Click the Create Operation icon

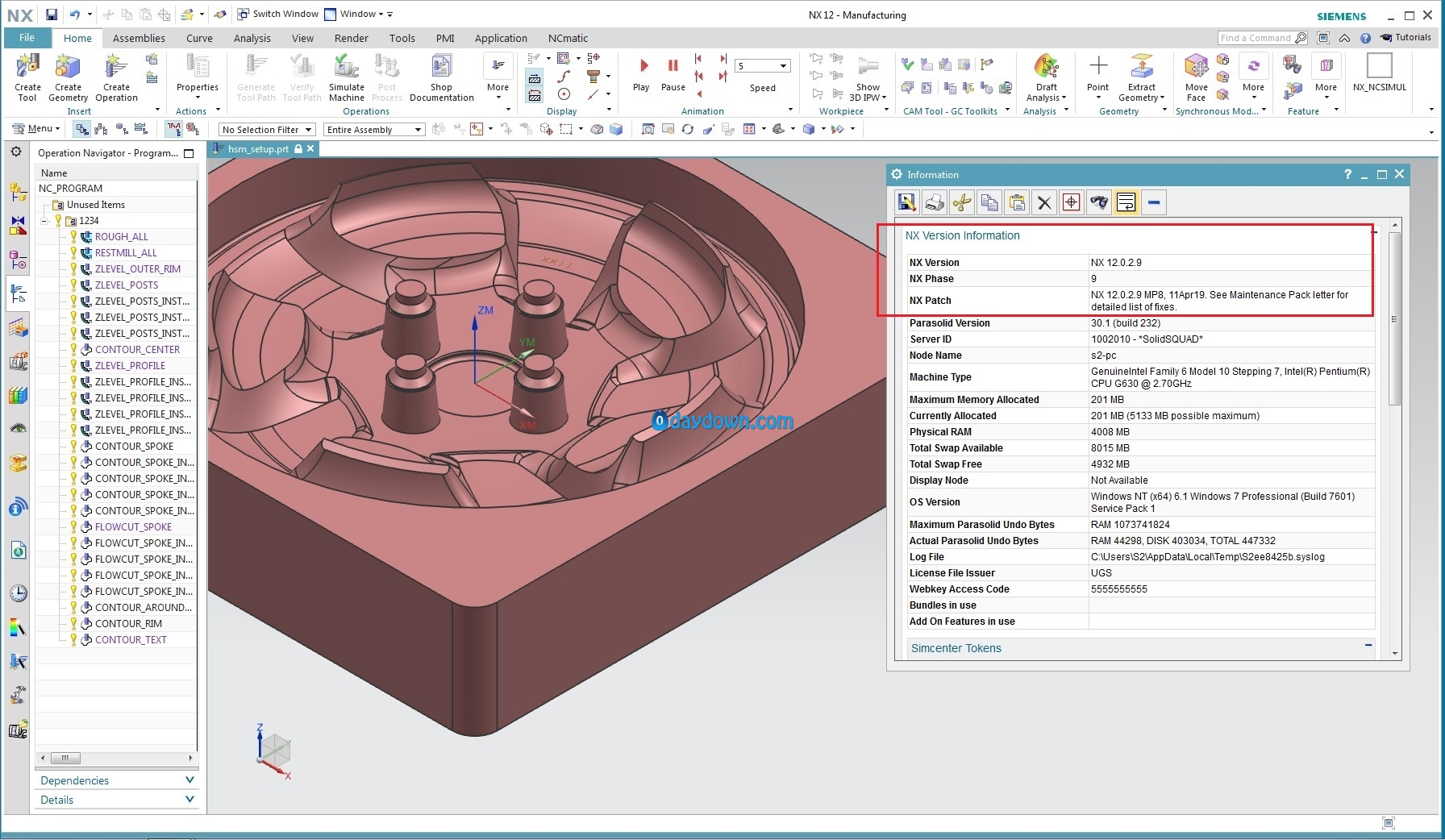click(x=116, y=77)
